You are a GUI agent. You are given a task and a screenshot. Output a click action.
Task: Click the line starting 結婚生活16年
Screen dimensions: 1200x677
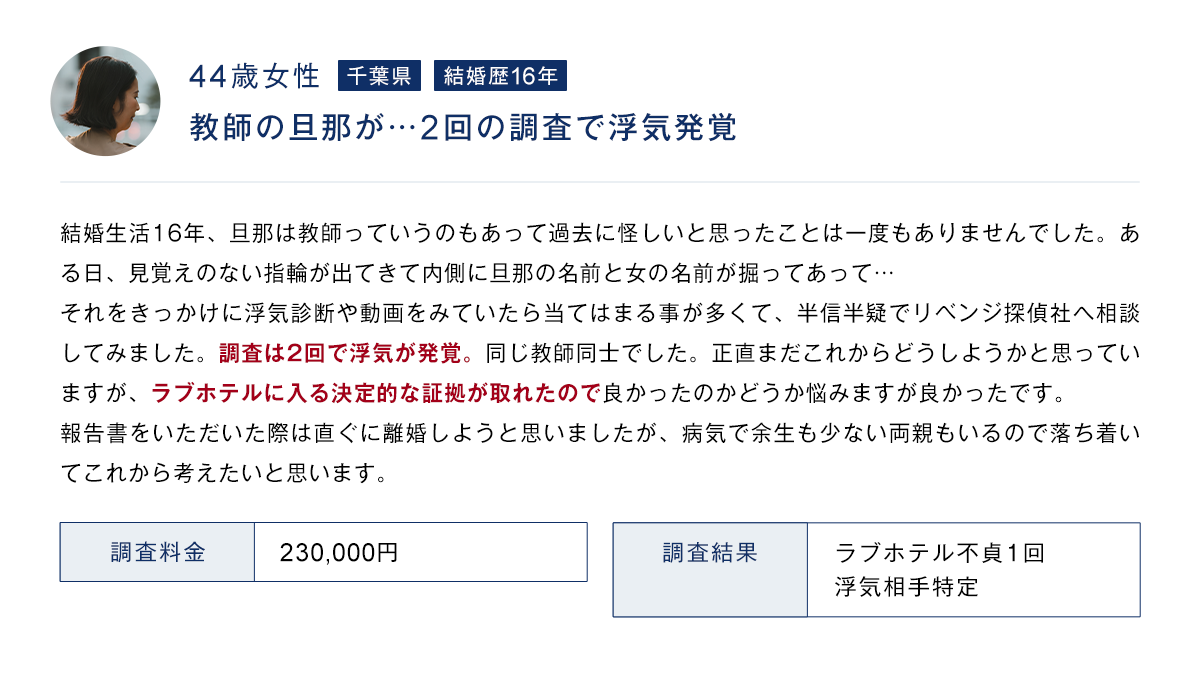tap(598, 236)
